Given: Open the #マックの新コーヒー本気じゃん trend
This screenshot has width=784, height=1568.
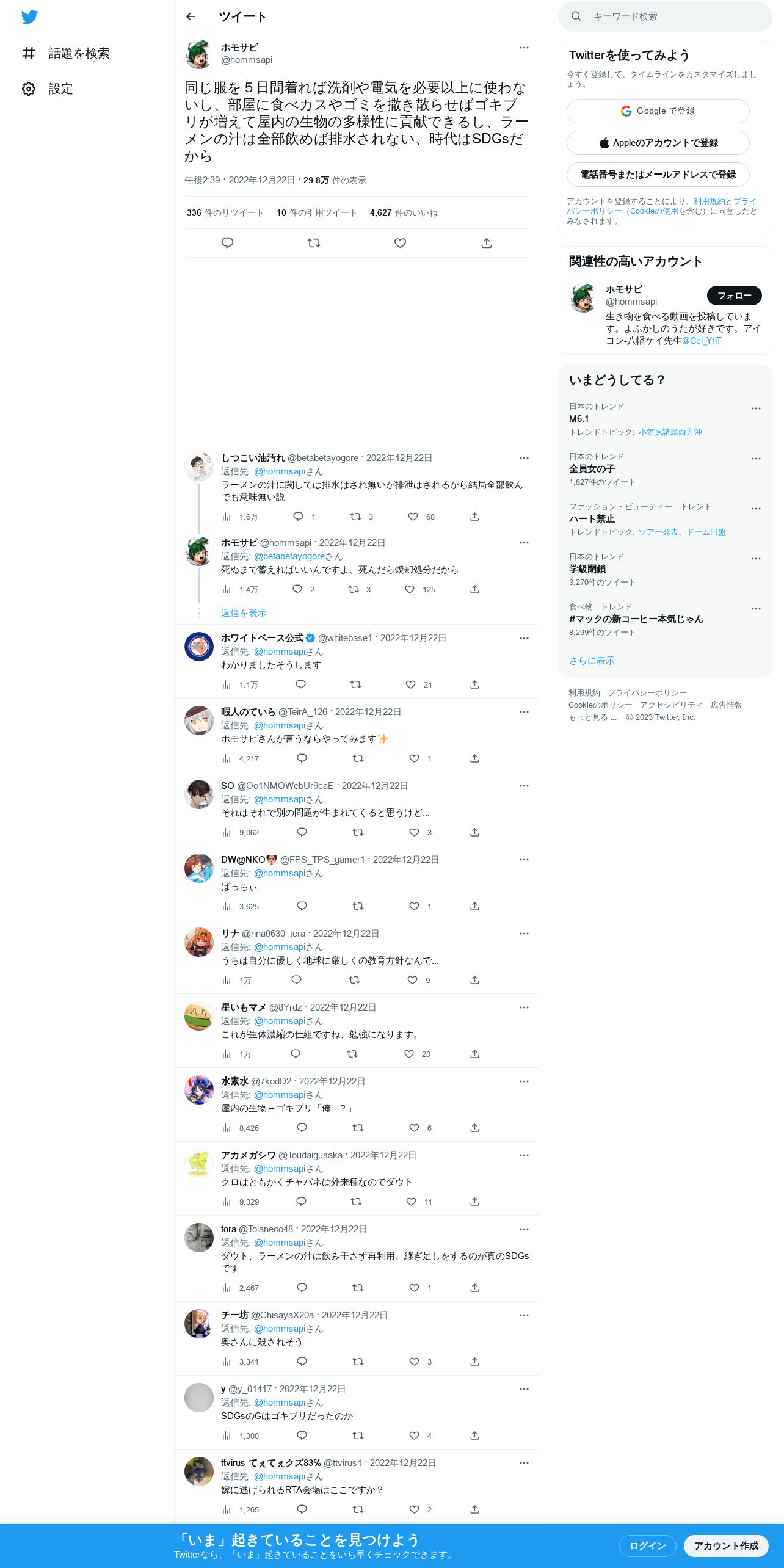Looking at the screenshot, I should pos(636,619).
